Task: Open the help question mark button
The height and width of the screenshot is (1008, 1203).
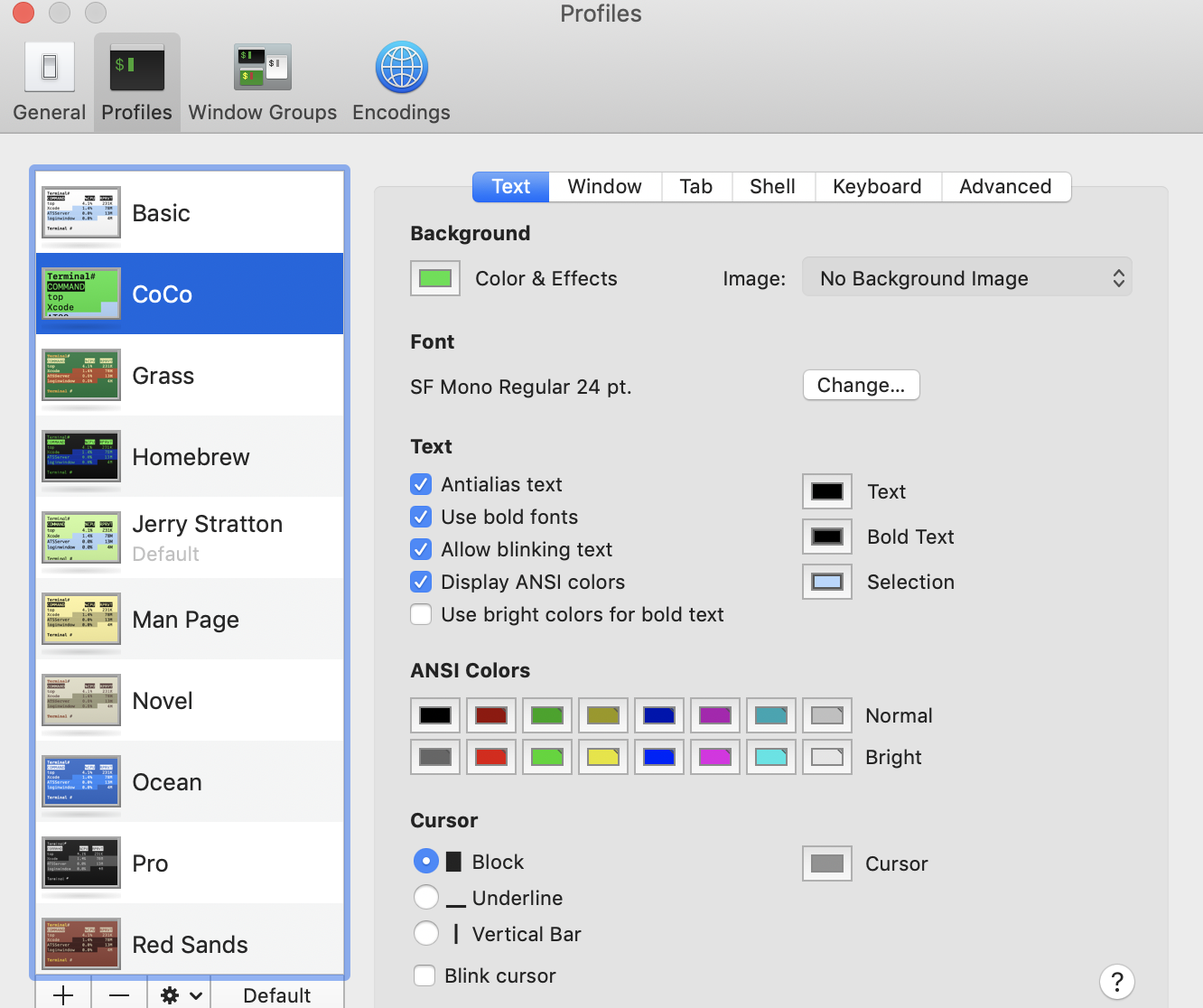Action: coord(1117,982)
